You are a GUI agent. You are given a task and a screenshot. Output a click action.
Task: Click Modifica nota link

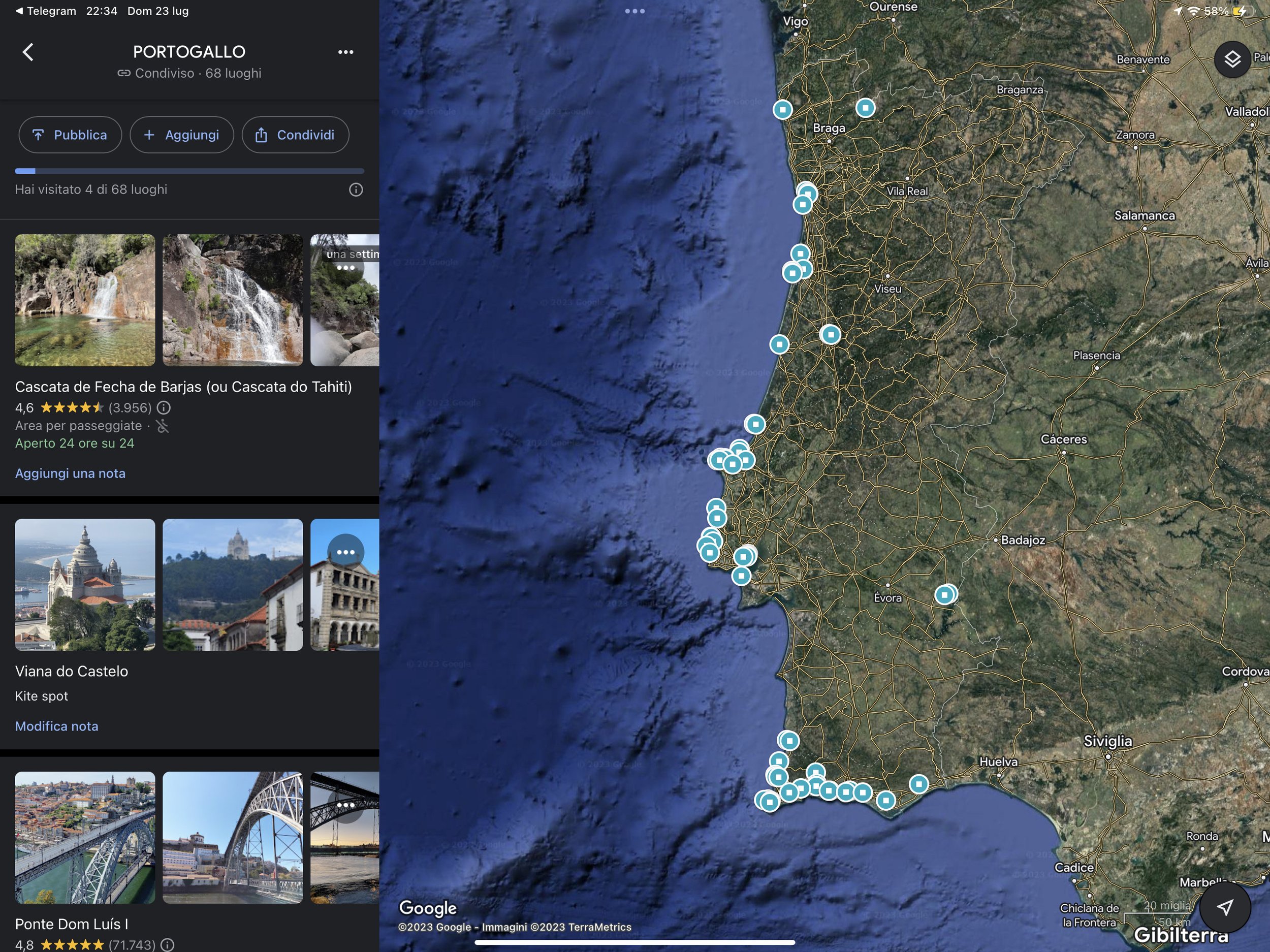(56, 726)
